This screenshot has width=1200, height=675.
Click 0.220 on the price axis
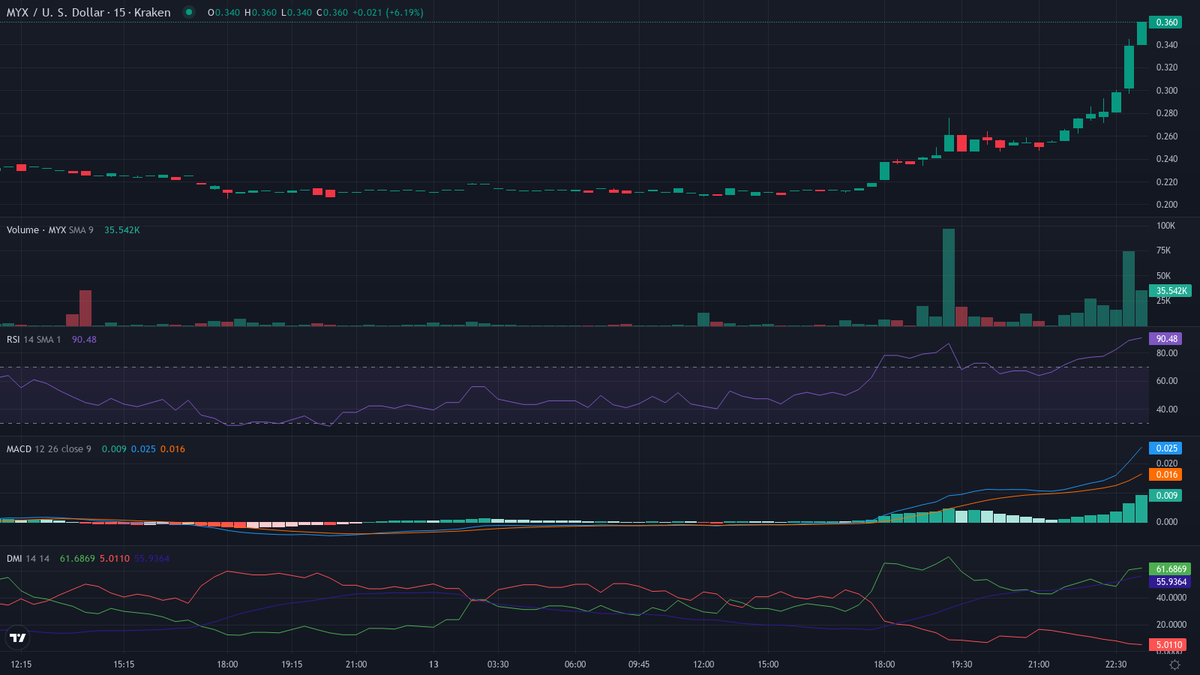click(x=1166, y=182)
